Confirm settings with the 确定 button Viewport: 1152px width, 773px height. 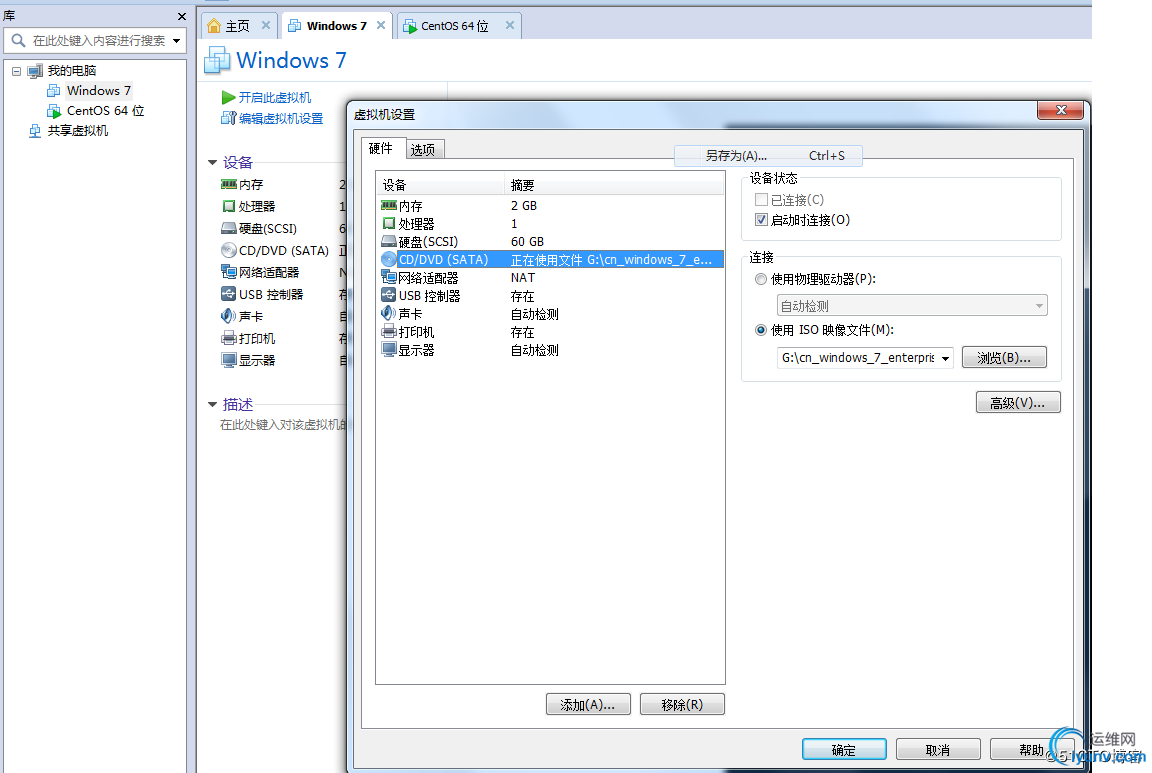[x=844, y=749]
